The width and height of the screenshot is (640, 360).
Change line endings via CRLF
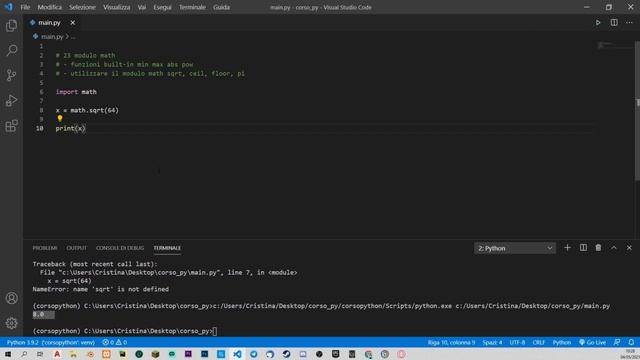(539, 342)
